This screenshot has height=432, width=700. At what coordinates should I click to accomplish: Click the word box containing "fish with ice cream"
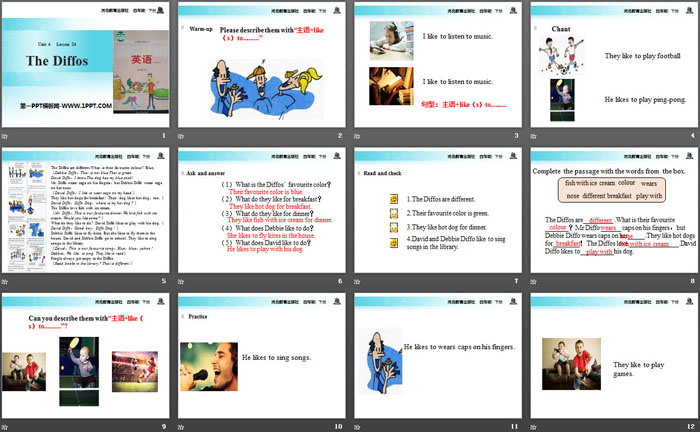pyautogui.click(x=587, y=183)
